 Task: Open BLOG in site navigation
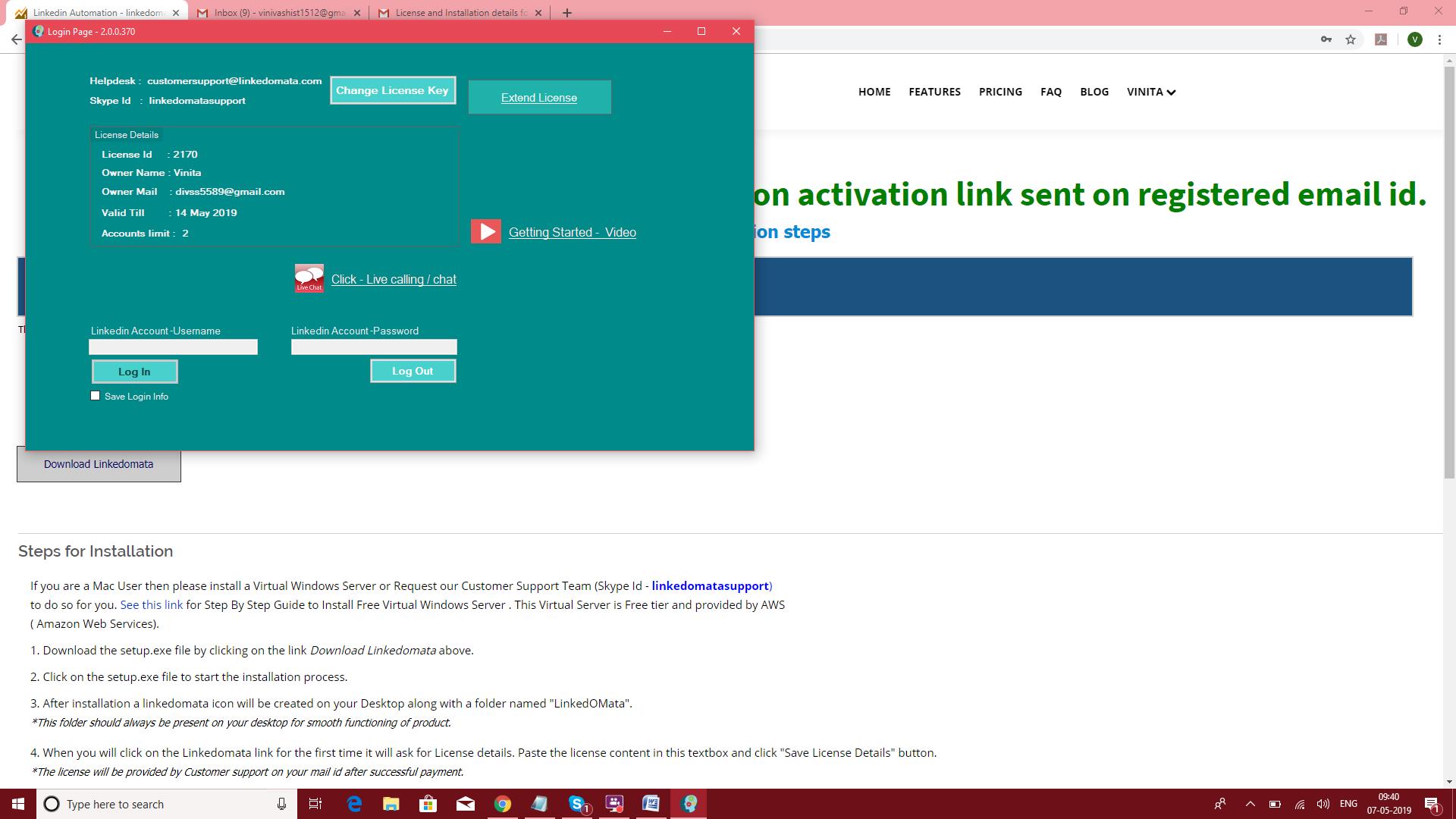coord(1094,92)
